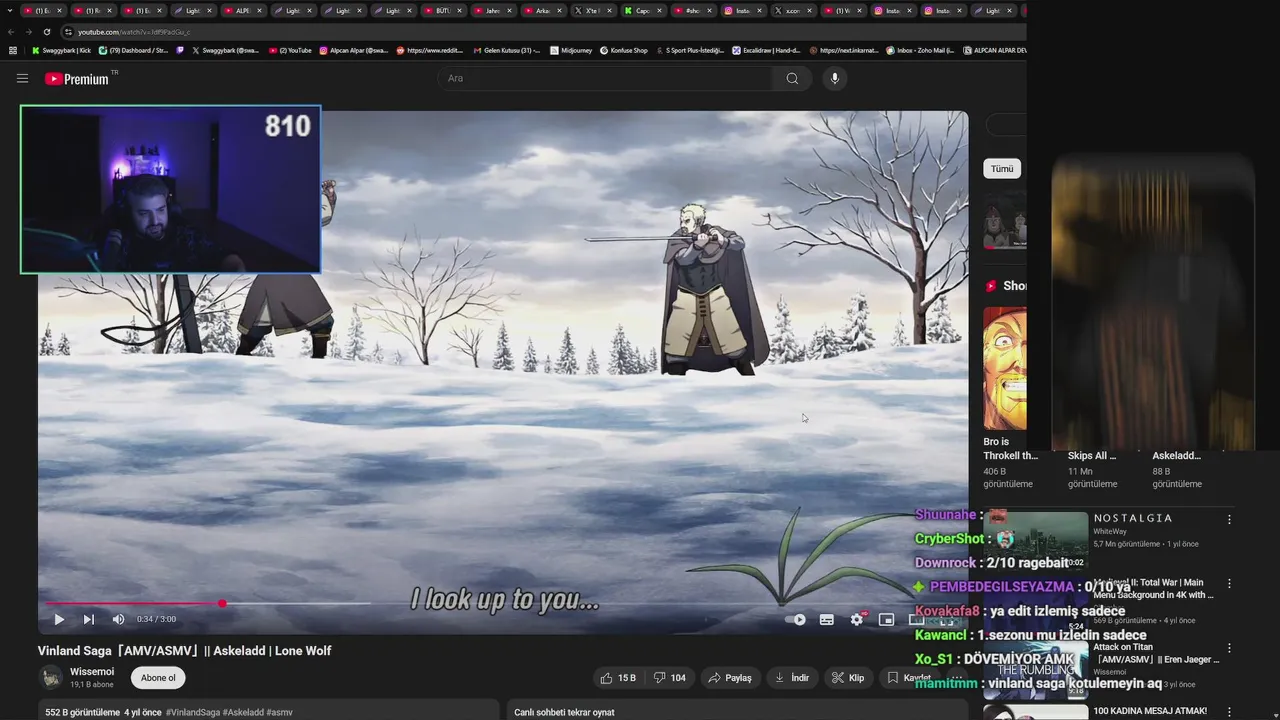Click the #VinlandSaga hashtag in description
Screen dimensions: 1280x720
coord(192,712)
